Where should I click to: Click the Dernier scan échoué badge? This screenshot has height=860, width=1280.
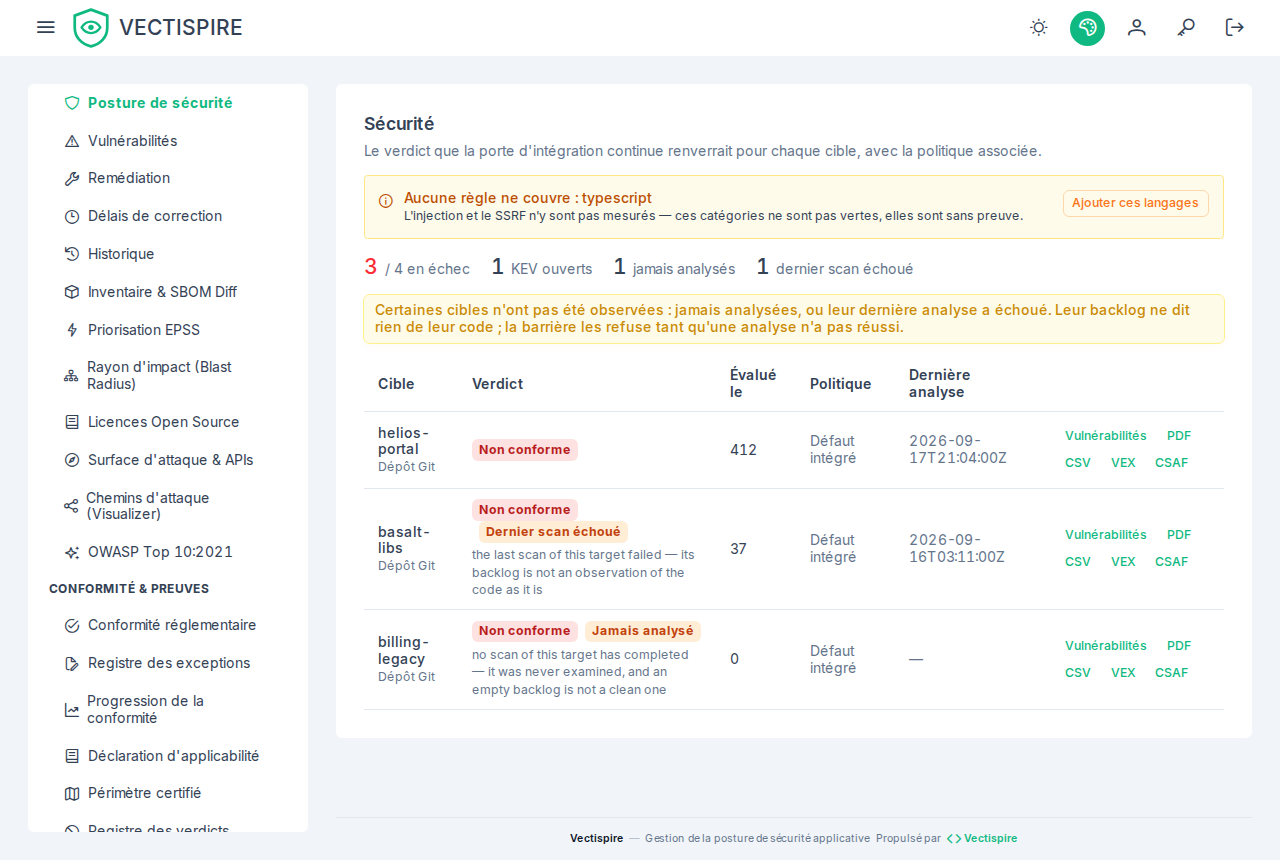click(x=553, y=532)
